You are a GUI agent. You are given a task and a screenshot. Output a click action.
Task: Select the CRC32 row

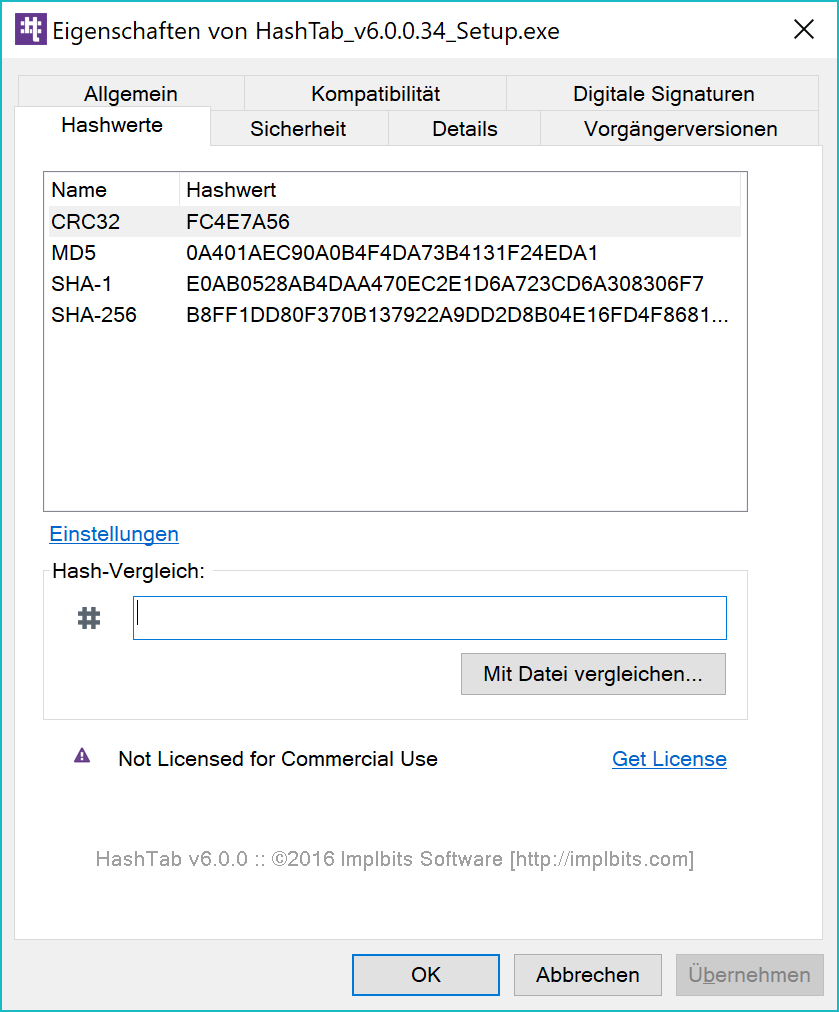(395, 221)
